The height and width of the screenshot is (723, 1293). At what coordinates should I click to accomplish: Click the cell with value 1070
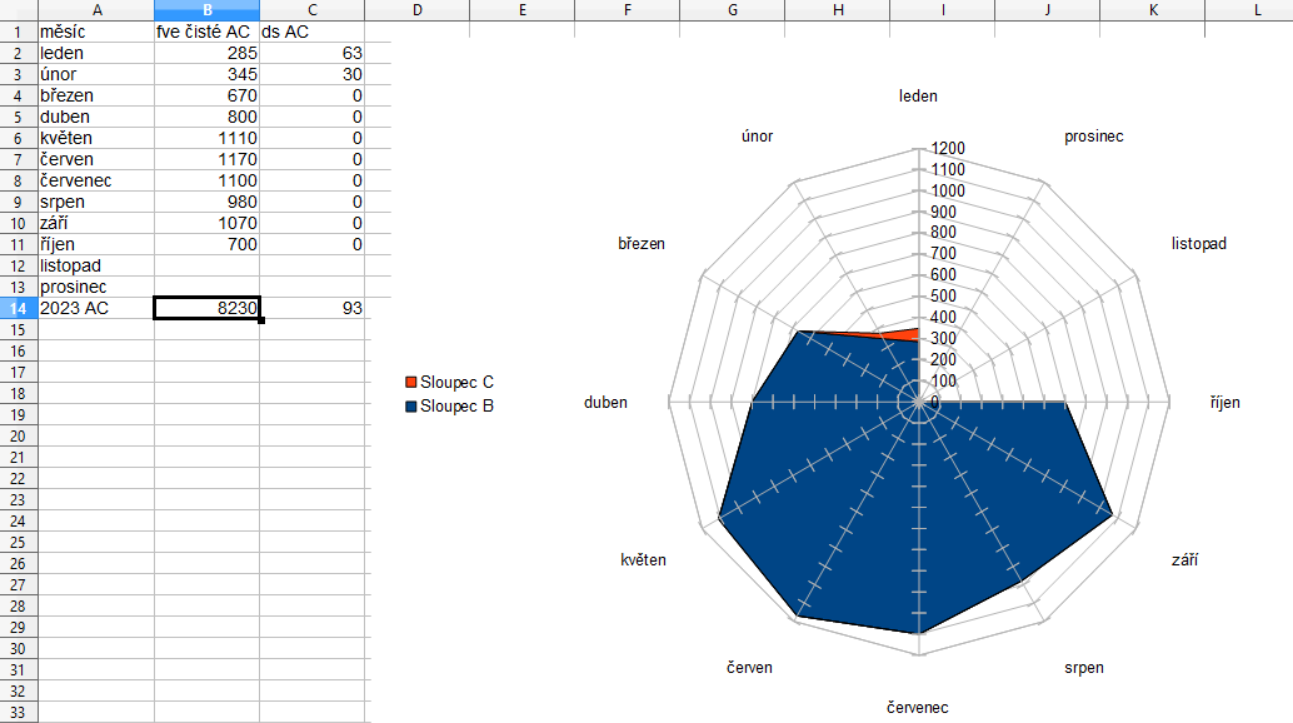point(207,223)
